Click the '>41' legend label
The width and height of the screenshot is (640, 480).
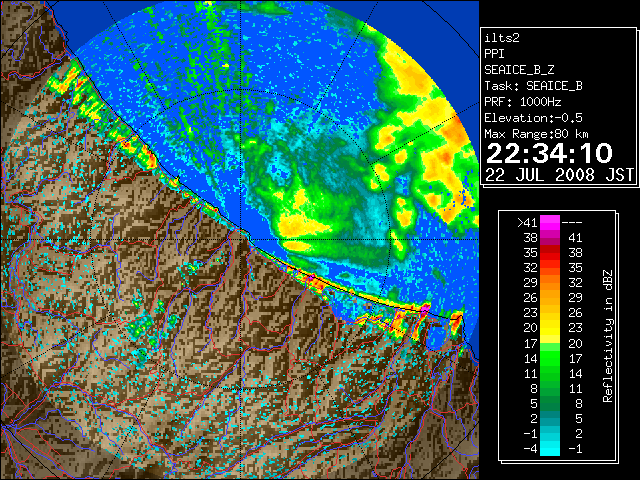[x=527, y=222]
